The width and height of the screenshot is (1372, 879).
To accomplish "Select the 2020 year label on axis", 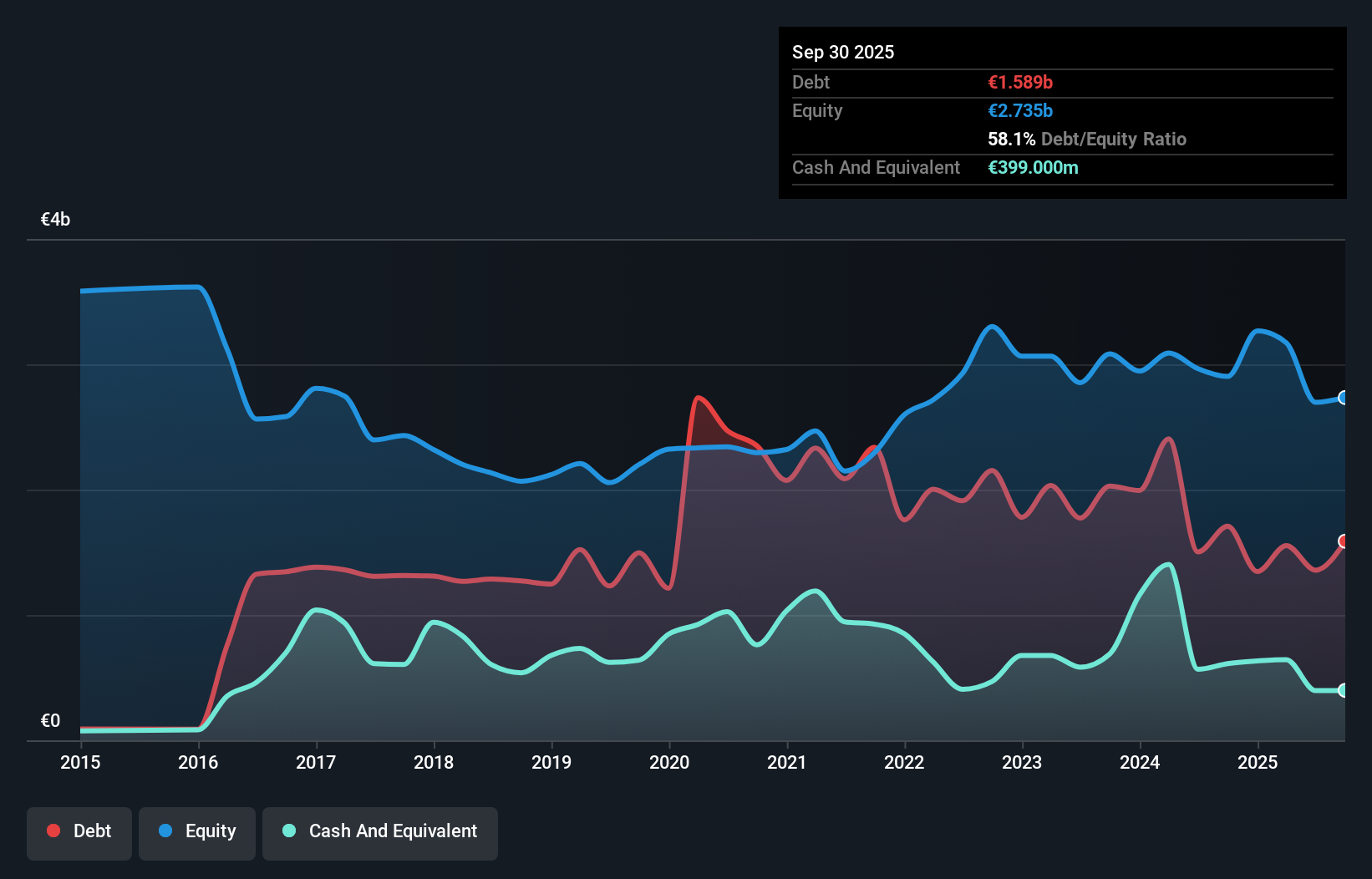I will (669, 762).
